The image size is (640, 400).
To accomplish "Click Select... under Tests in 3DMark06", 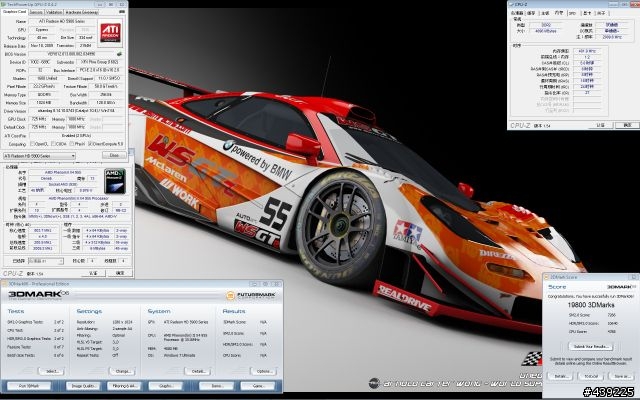I will pos(52,371).
